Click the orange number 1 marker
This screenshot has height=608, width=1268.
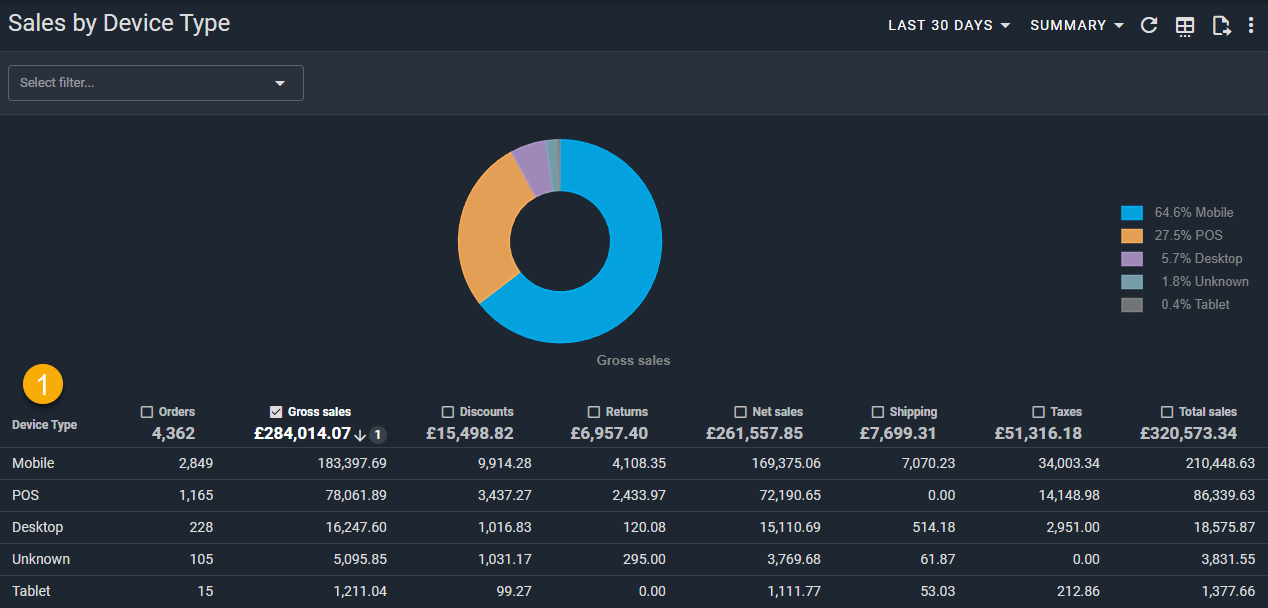pyautogui.click(x=43, y=383)
